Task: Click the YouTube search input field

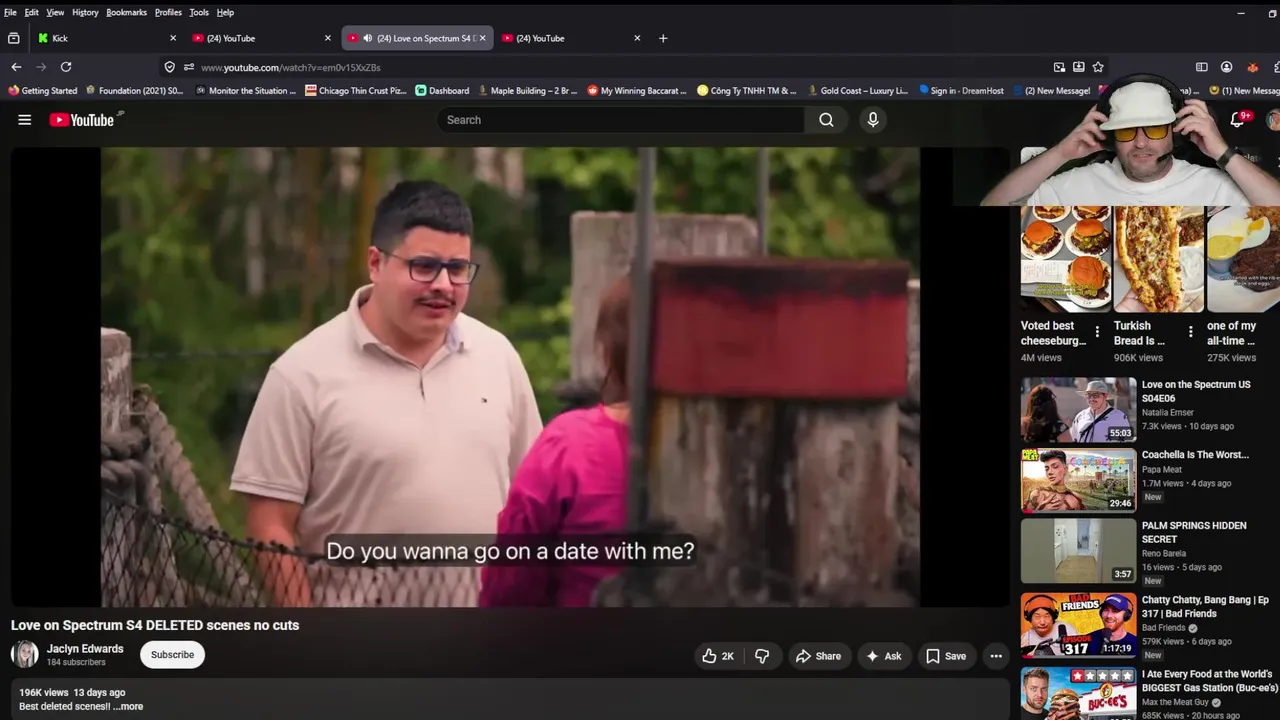Action: point(620,120)
